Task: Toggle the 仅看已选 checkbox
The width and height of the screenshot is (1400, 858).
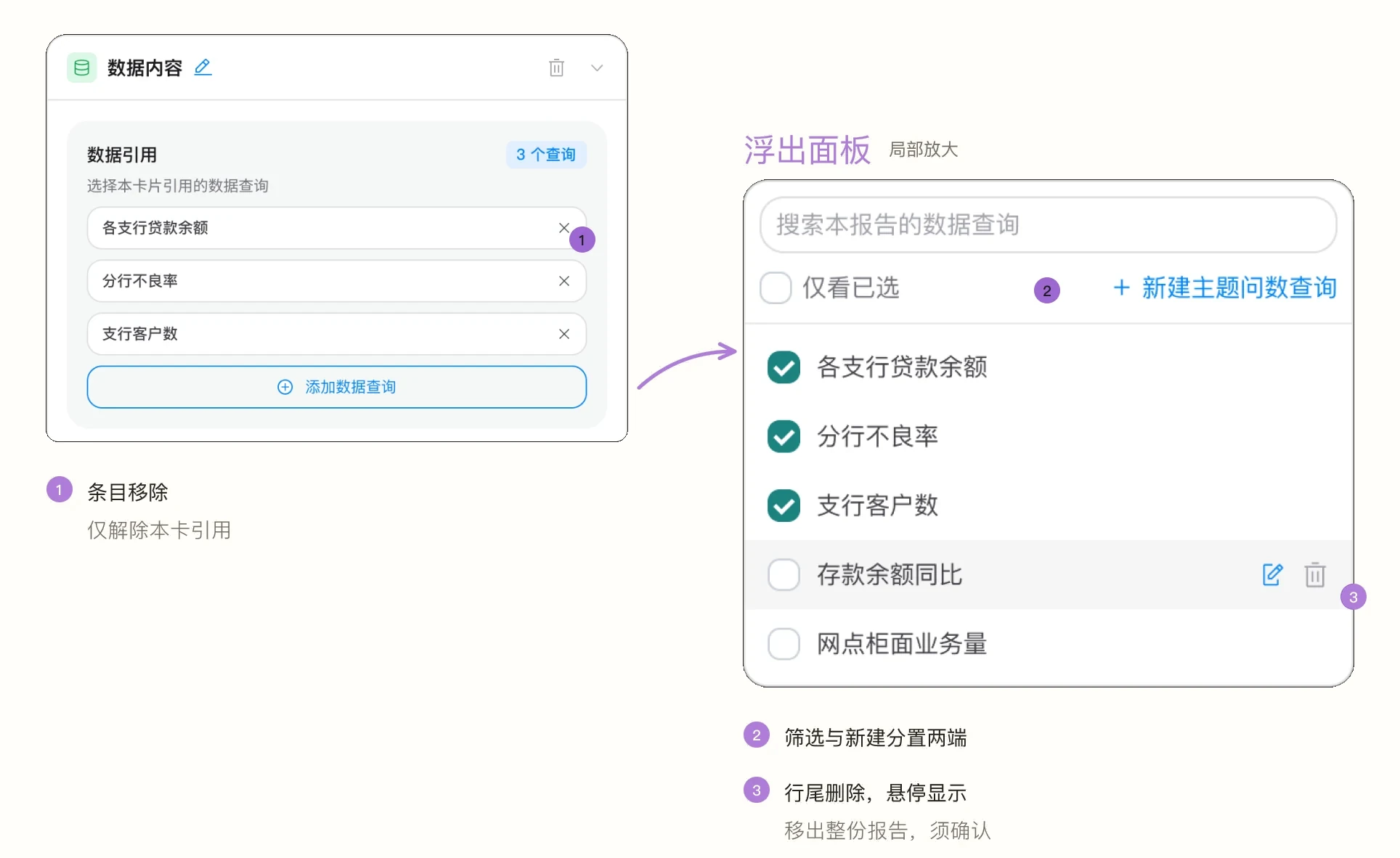Action: pos(776,288)
